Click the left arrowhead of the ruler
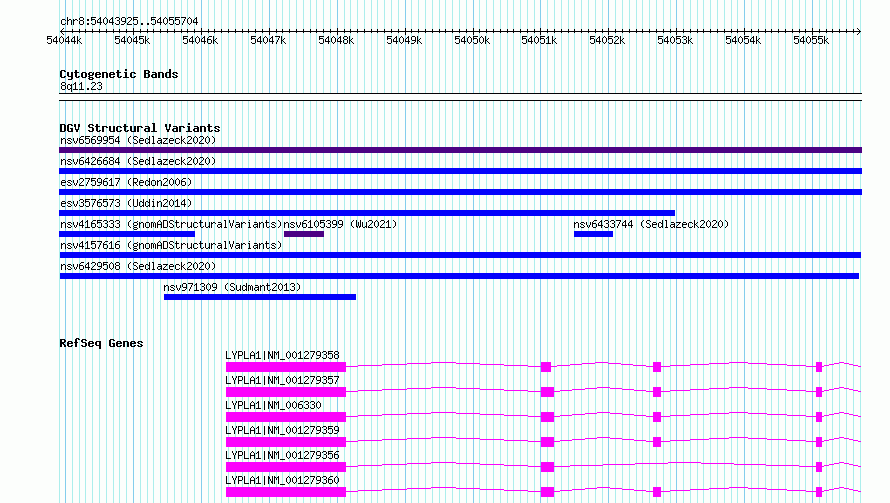 (x=62, y=31)
